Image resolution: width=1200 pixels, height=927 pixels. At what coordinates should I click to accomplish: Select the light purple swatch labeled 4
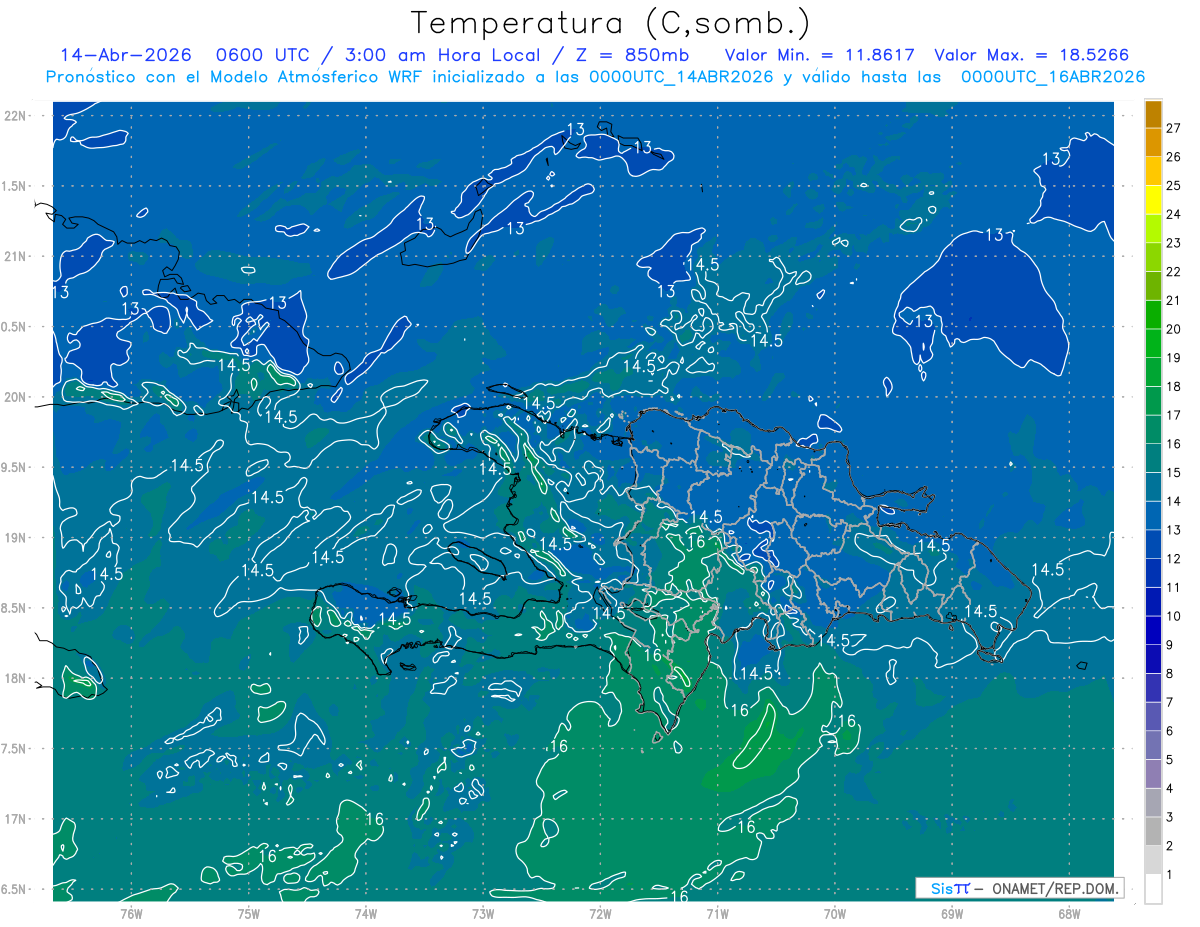pyautogui.click(x=1153, y=775)
